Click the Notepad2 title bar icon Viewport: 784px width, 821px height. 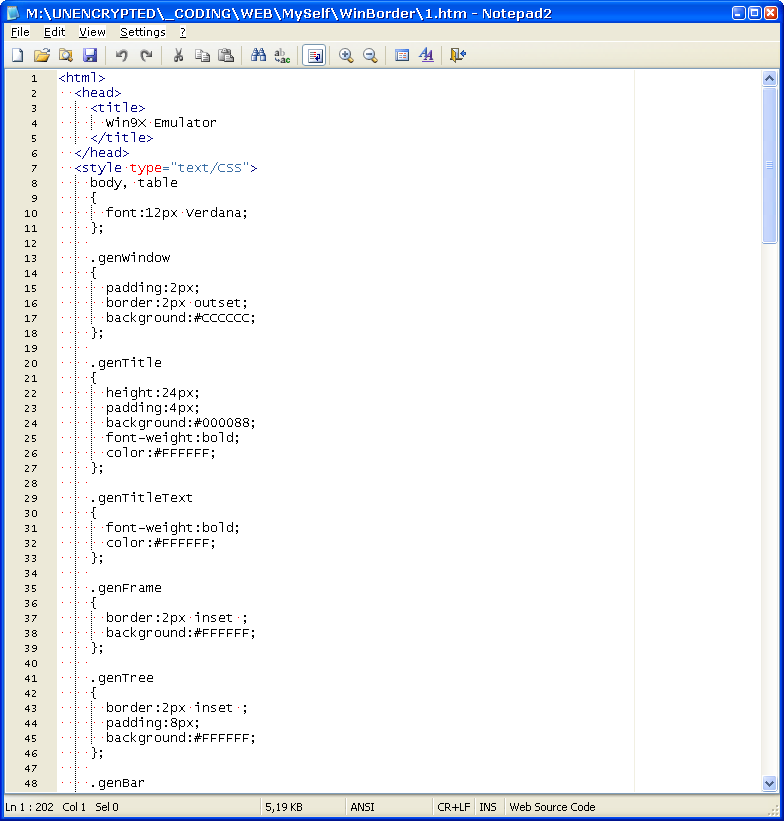coord(13,13)
